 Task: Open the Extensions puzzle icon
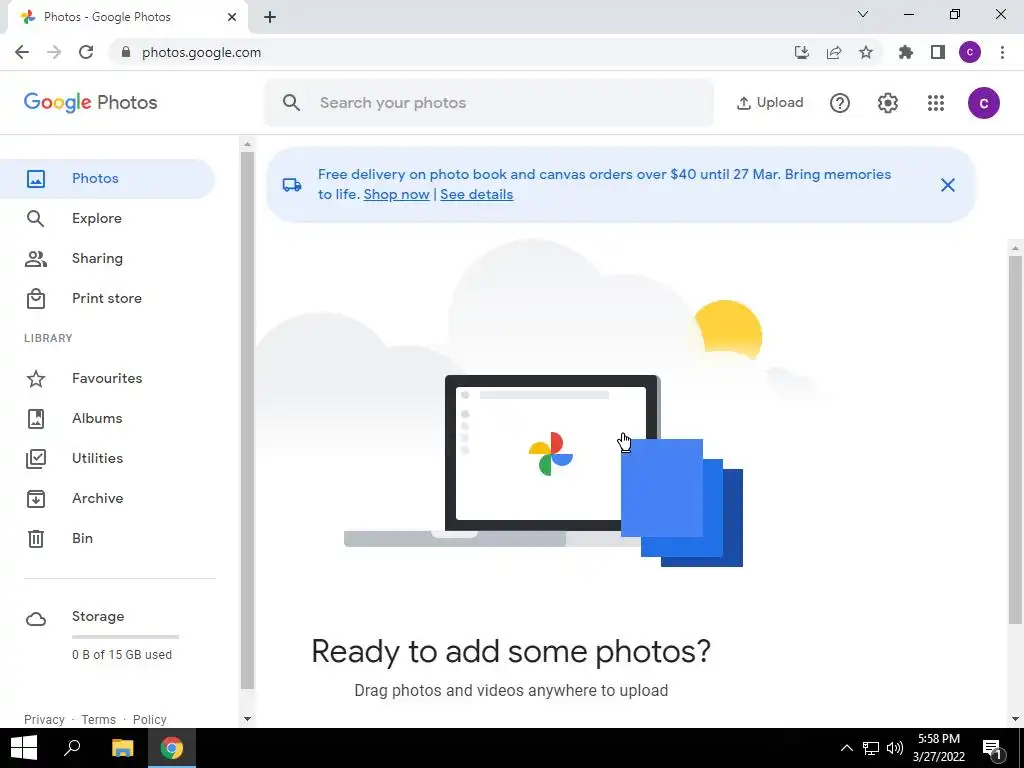tap(906, 52)
